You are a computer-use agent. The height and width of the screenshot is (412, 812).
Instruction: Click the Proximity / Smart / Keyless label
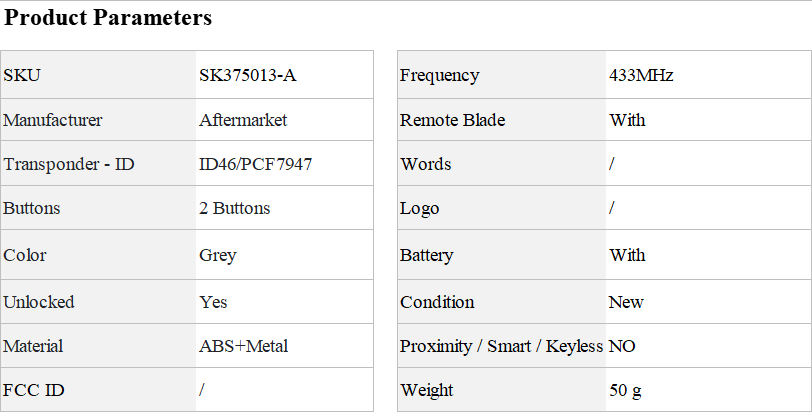501,346
